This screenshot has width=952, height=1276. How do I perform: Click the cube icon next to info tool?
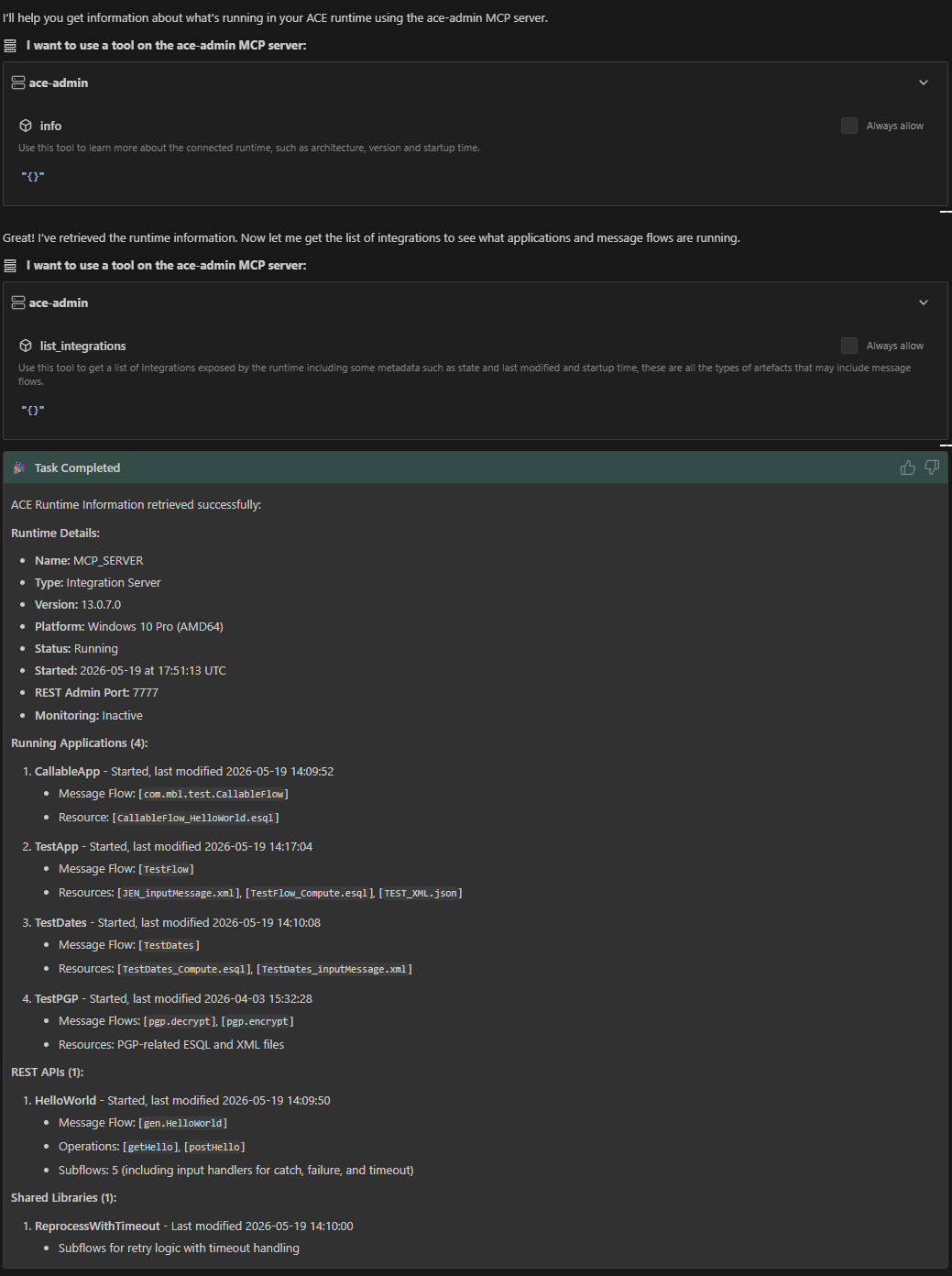click(26, 126)
